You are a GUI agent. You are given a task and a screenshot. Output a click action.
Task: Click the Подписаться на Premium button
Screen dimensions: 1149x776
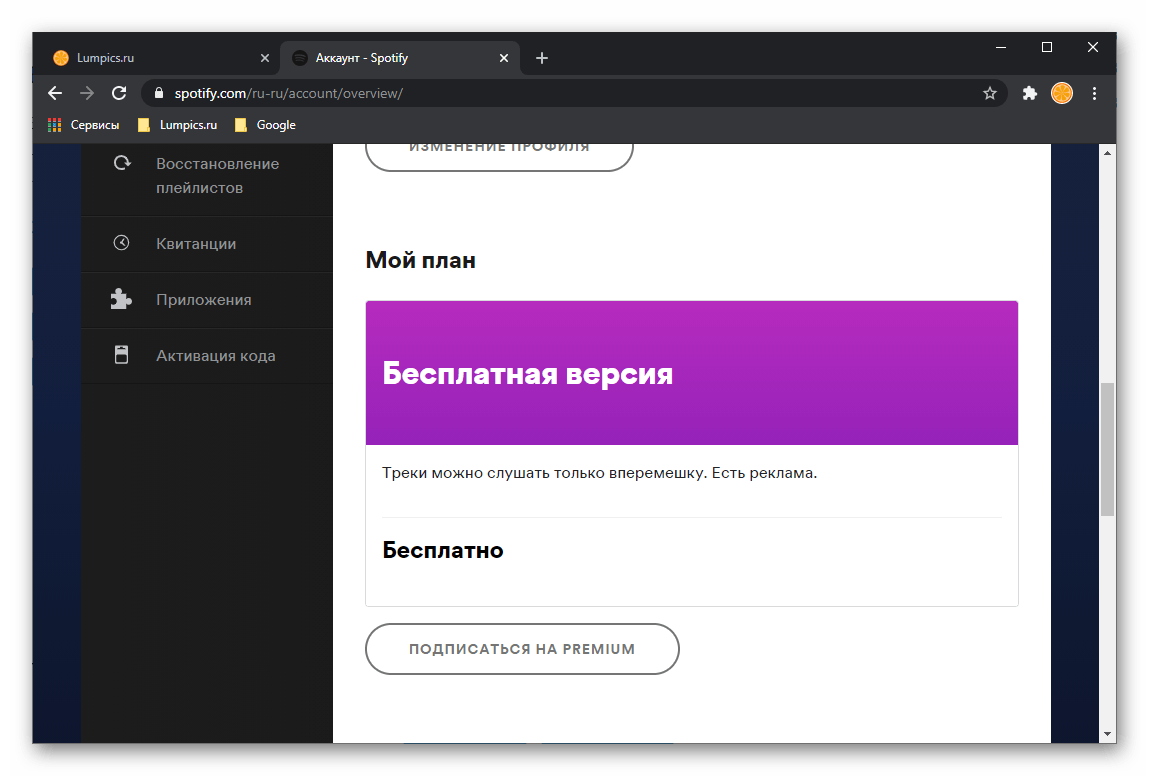[522, 649]
